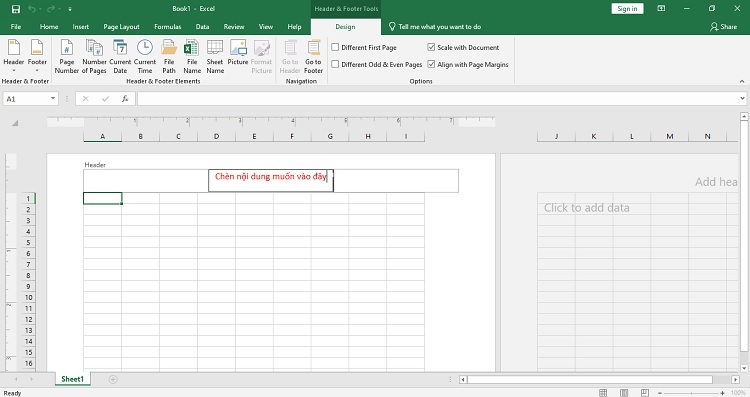Select the Design tab
750x397 pixels.
[345, 27]
